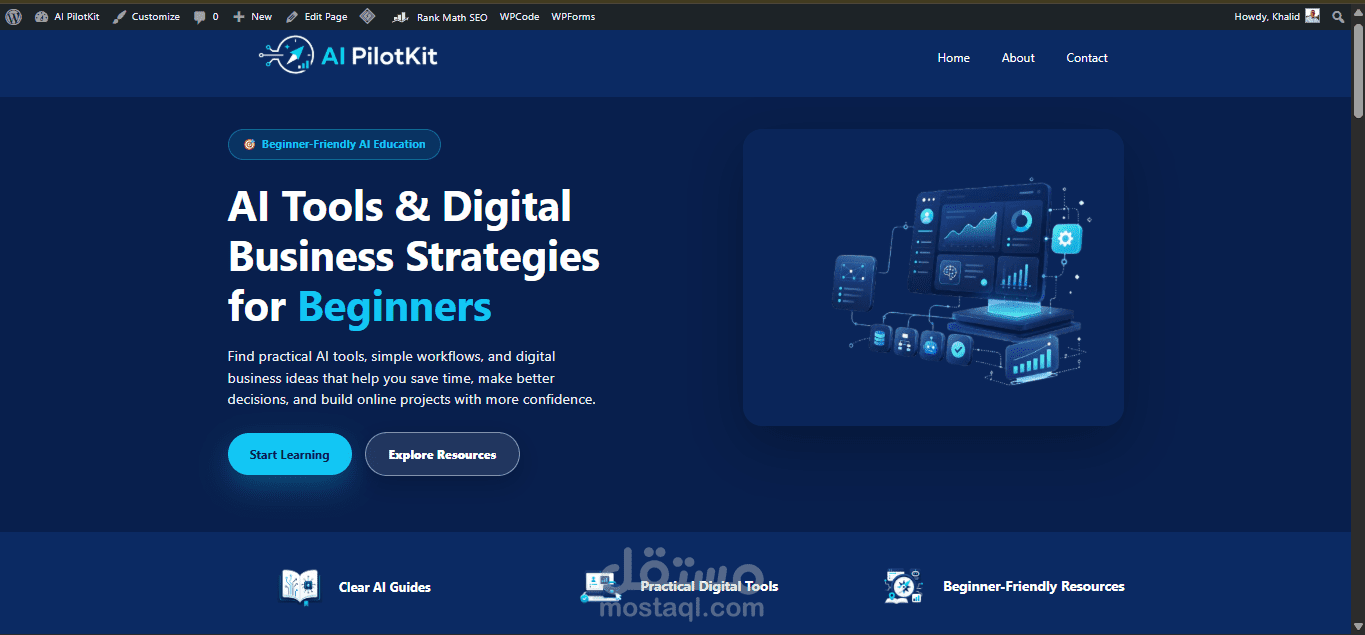Image resolution: width=1365 pixels, height=635 pixels.
Task: Open the WordPress logo menu
Action: point(14,16)
